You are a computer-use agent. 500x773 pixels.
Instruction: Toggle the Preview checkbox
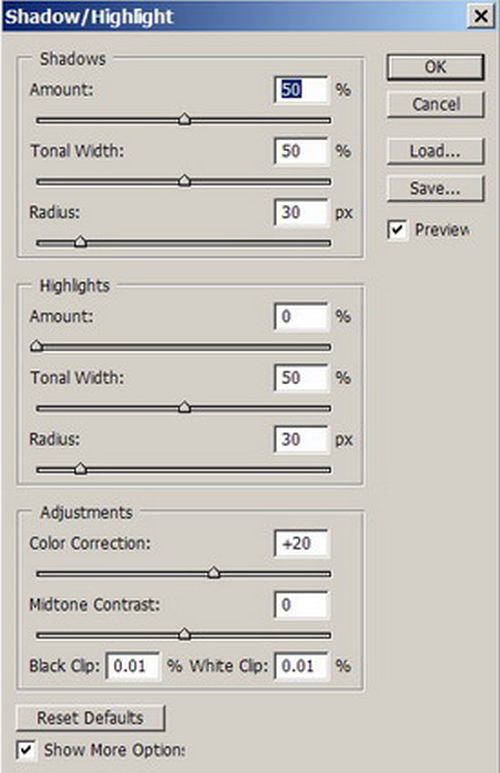tap(397, 230)
